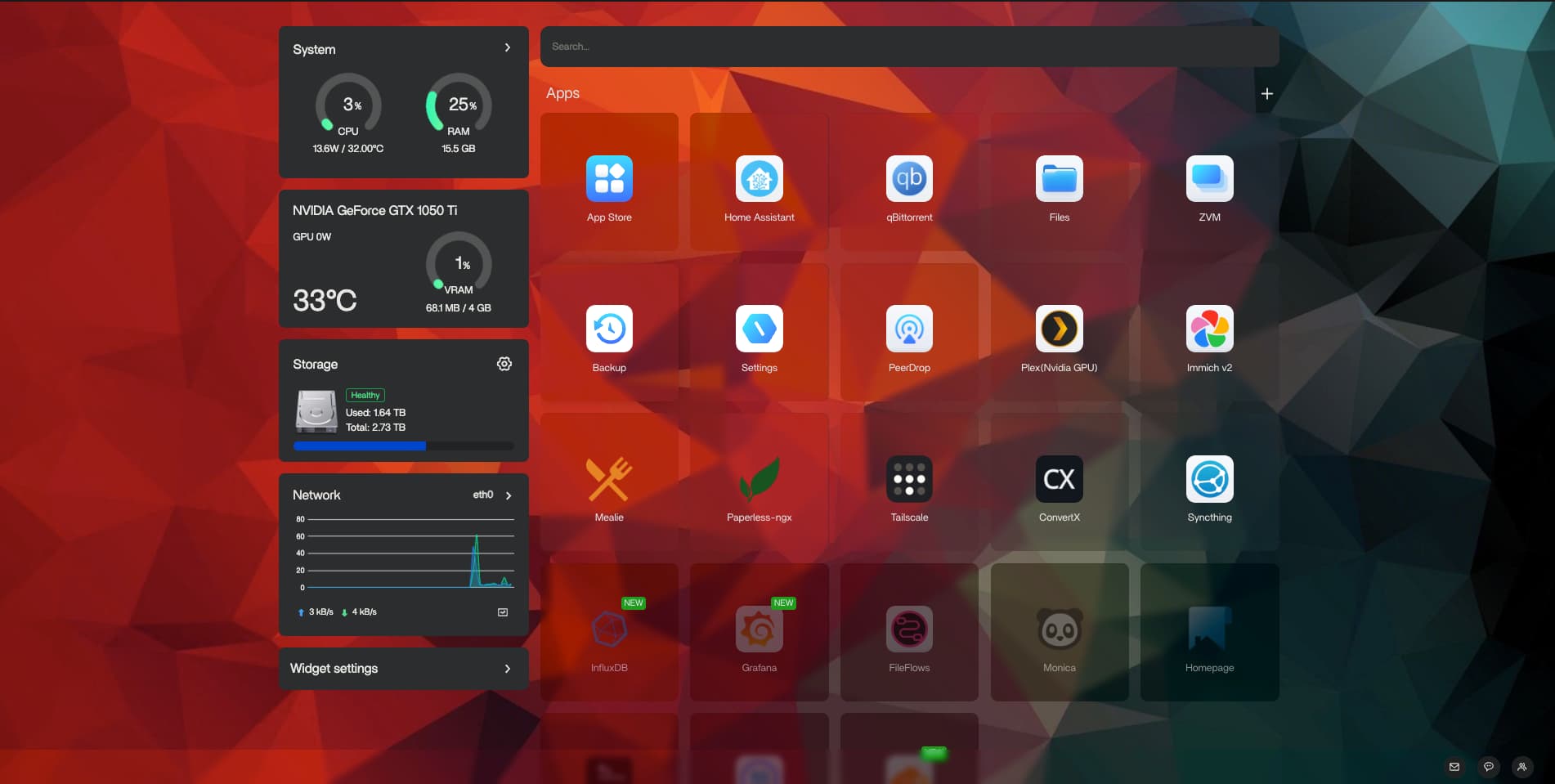The height and width of the screenshot is (784, 1555).
Task: Start the Tailscale app
Action: (909, 479)
